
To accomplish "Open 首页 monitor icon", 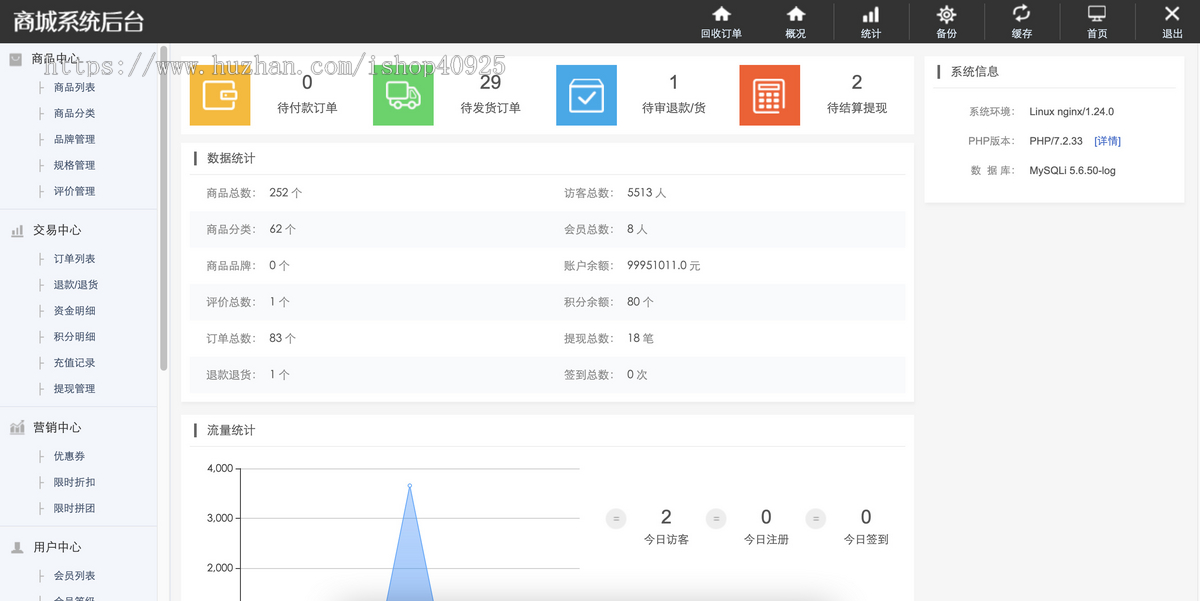I will tap(1097, 14).
